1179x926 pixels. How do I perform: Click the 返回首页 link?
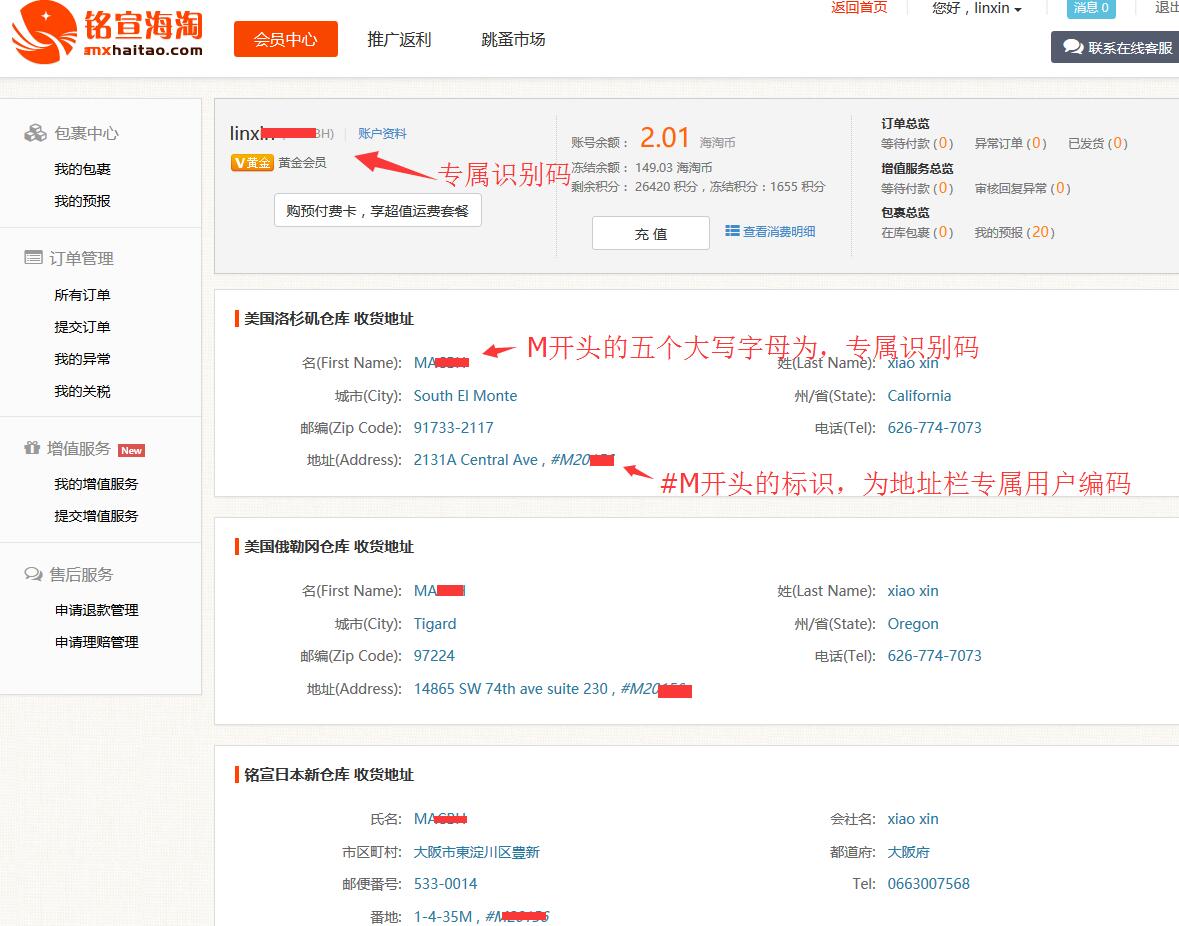click(858, 7)
